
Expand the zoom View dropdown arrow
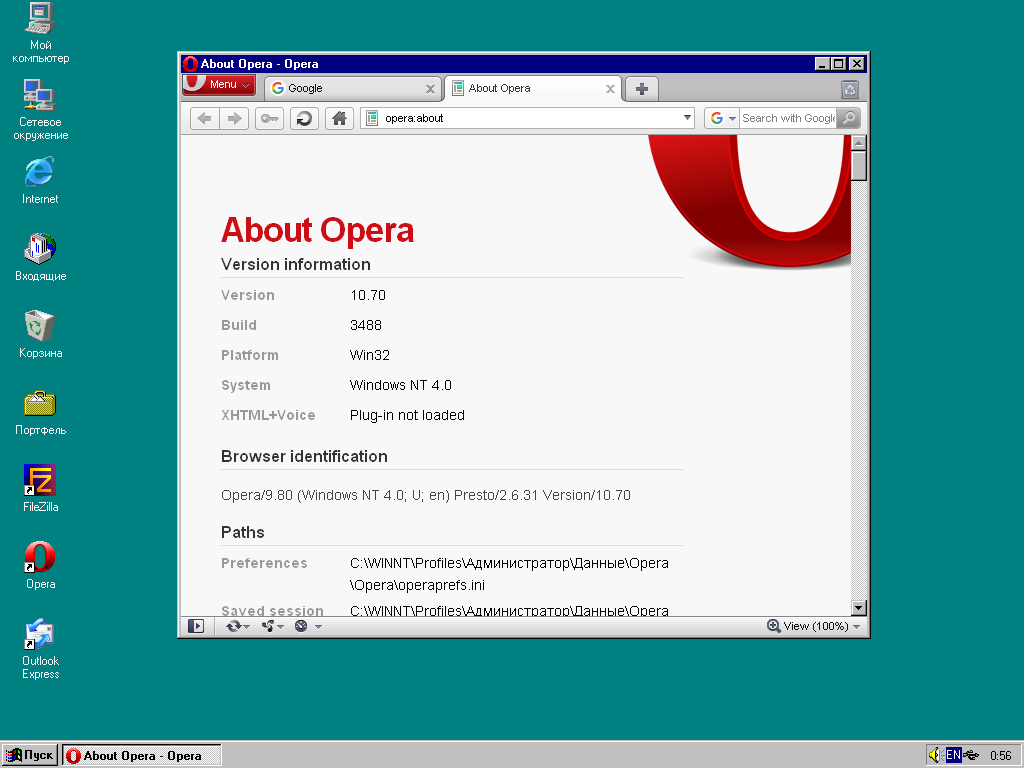click(x=857, y=627)
